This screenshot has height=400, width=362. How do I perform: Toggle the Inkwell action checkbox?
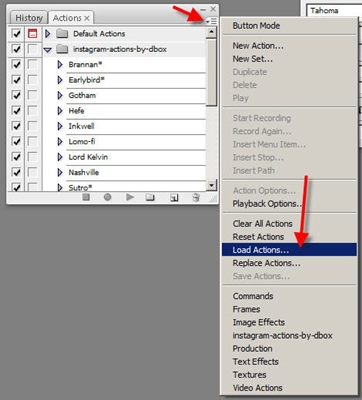coord(16,126)
